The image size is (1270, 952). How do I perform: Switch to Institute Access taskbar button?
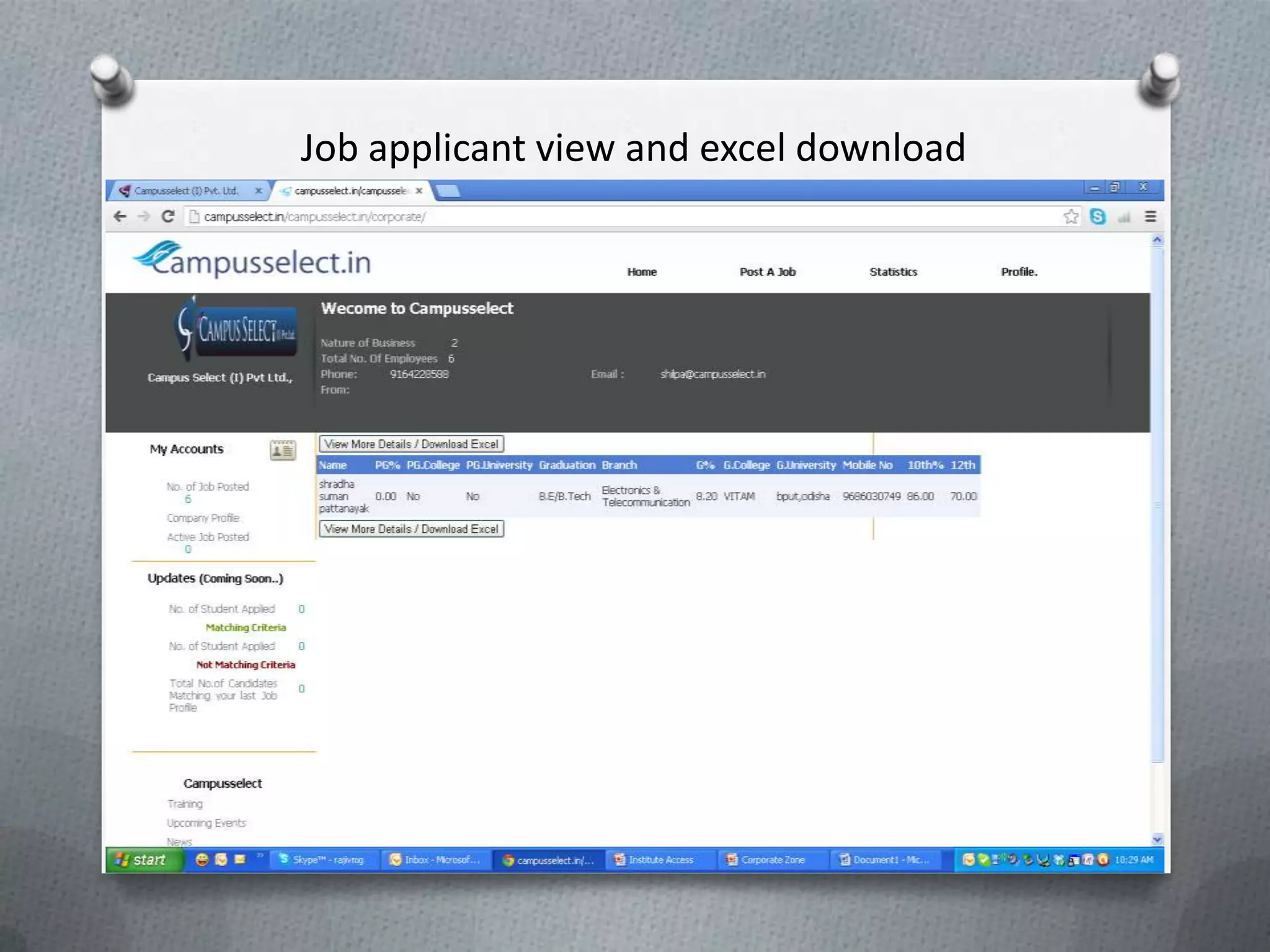[x=660, y=860]
